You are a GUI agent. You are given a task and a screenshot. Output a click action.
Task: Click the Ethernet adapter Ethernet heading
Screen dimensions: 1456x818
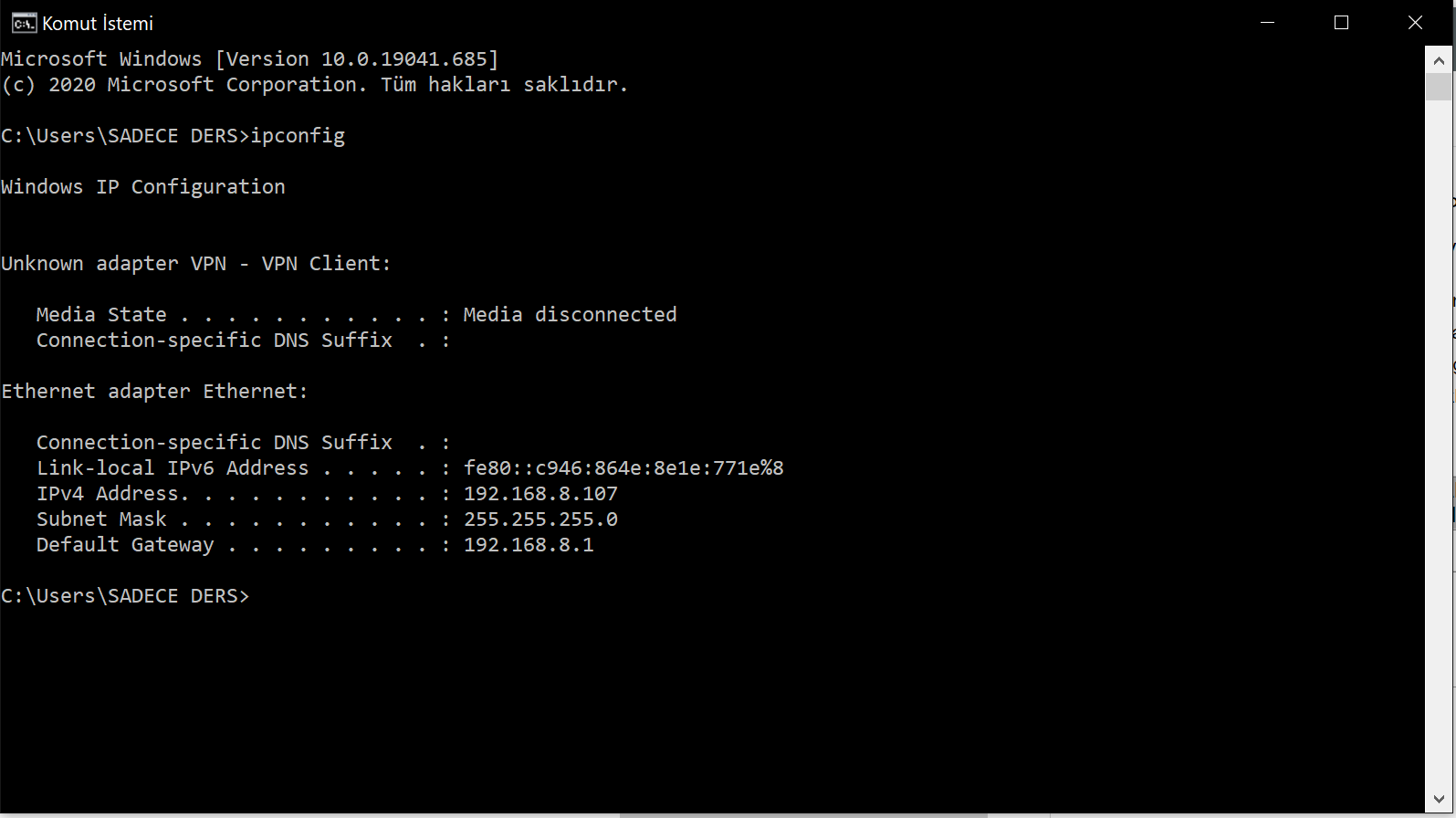click(154, 392)
